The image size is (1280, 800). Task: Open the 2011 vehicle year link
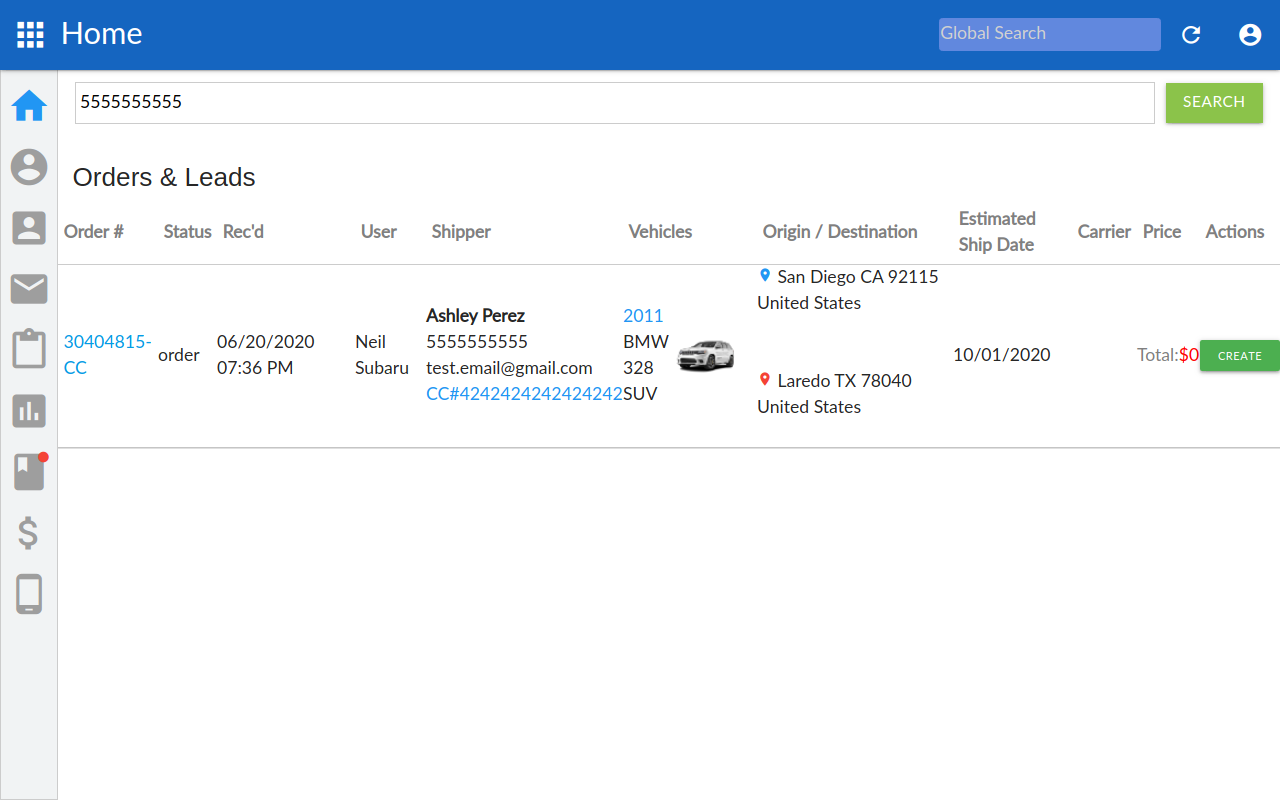[x=643, y=315]
